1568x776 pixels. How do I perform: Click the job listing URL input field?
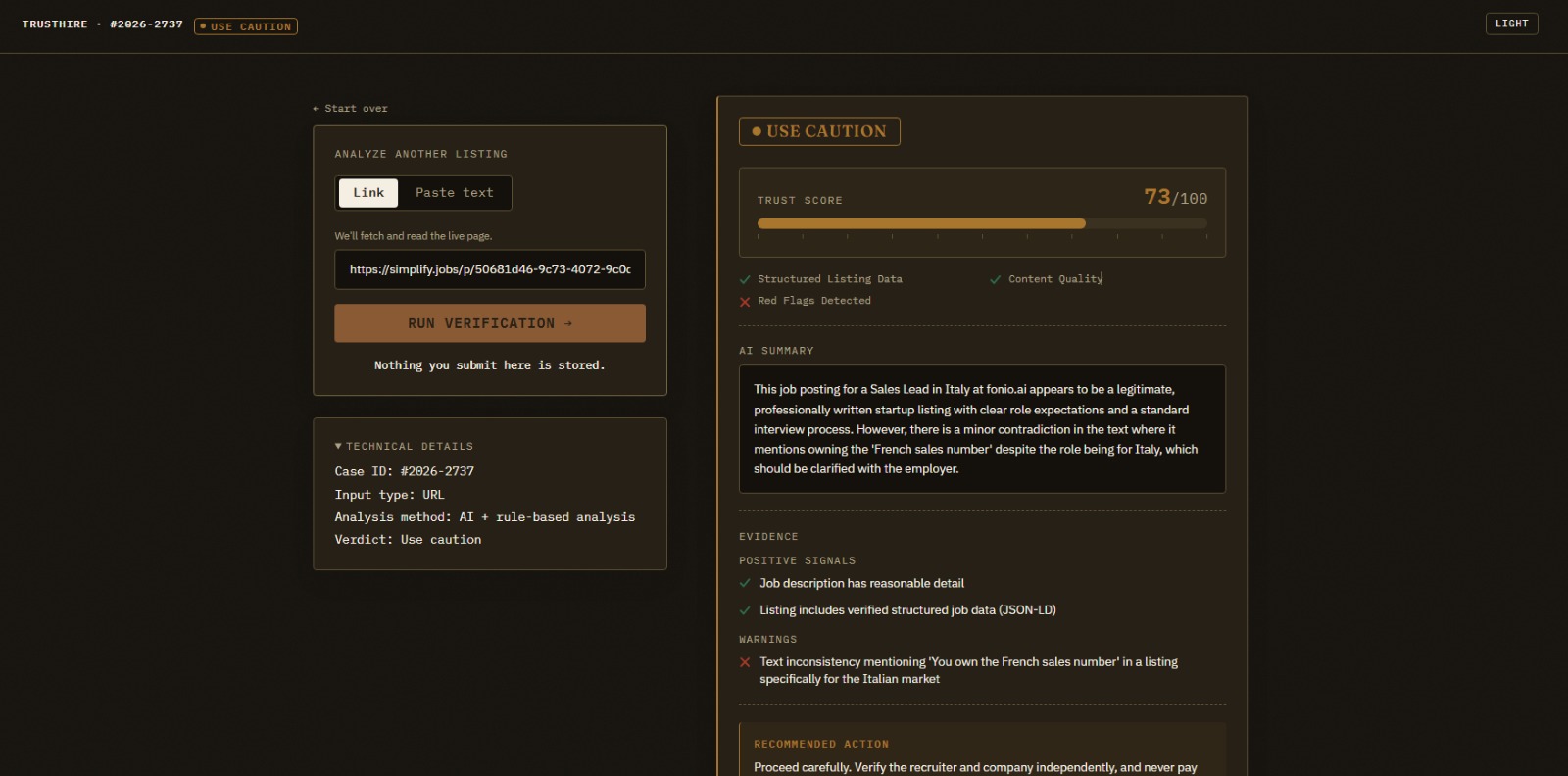(490, 269)
